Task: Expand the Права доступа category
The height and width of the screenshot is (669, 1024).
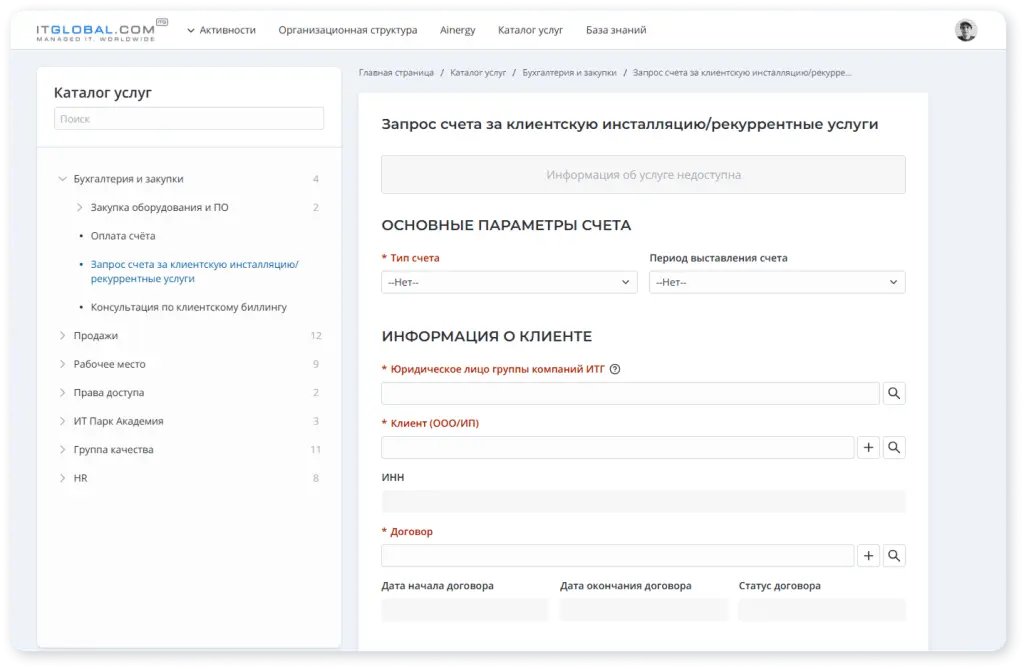Action: pos(63,393)
